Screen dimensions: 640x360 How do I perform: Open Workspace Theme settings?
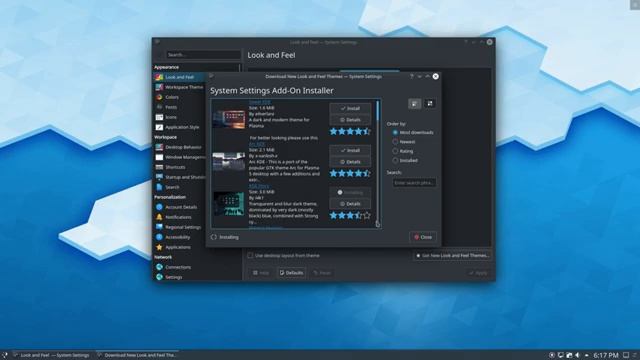tap(180, 87)
